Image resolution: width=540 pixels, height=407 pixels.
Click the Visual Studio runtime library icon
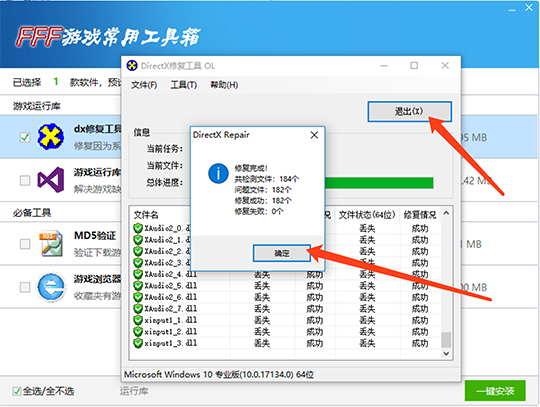tap(51, 180)
